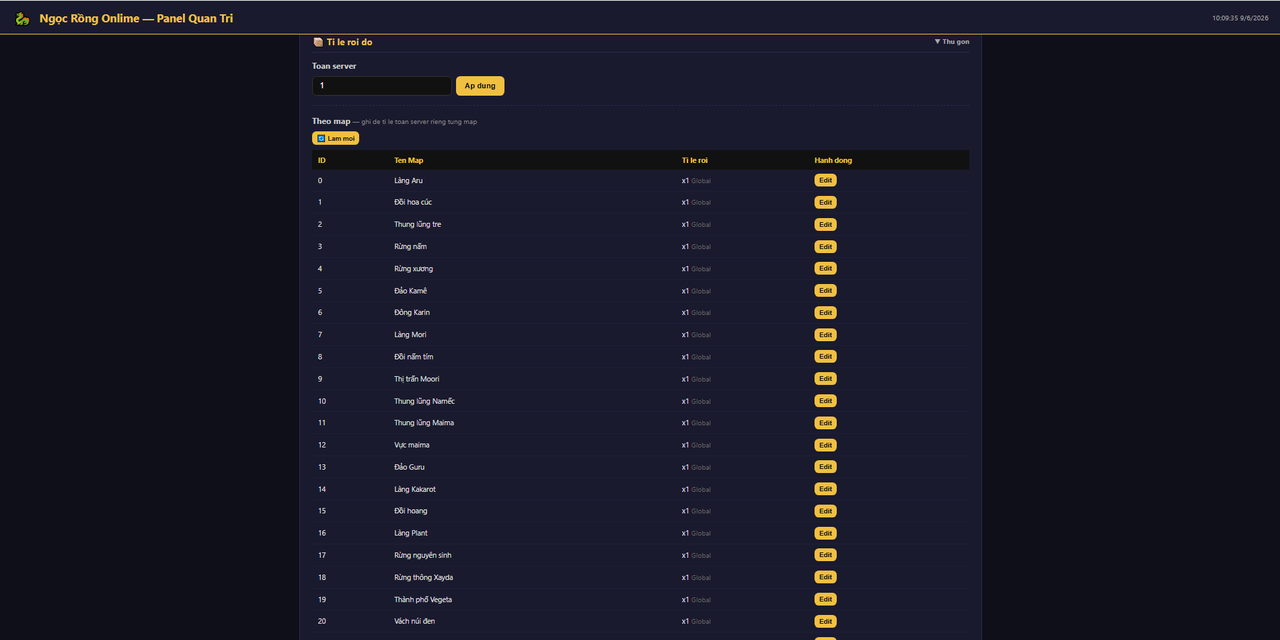The height and width of the screenshot is (640, 1280).
Task: Refresh map list with Lam moi button
Action: 335,138
